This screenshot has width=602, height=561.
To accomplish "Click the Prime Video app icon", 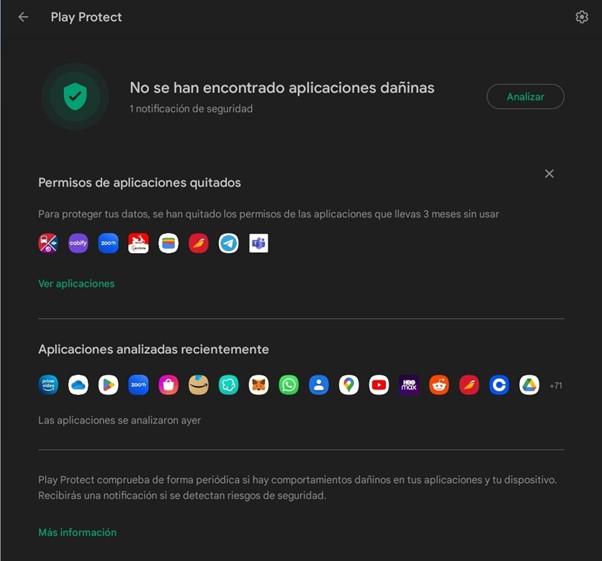I will tap(48, 385).
